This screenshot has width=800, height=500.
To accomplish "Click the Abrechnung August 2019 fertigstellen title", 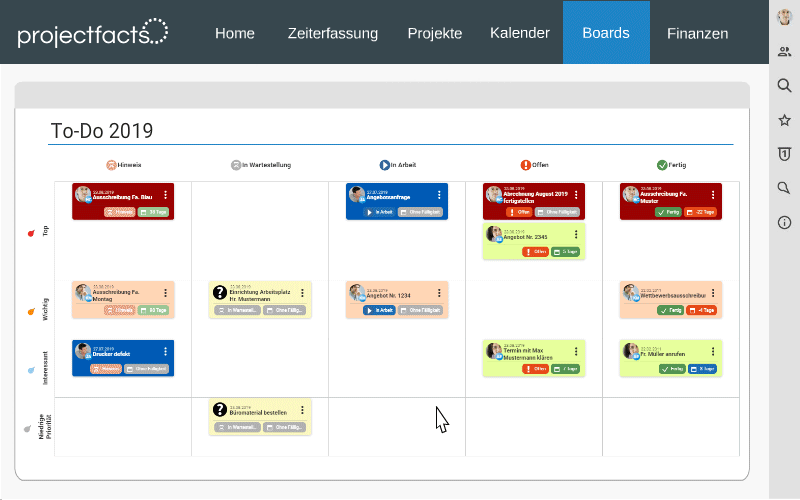I will (x=535, y=197).
